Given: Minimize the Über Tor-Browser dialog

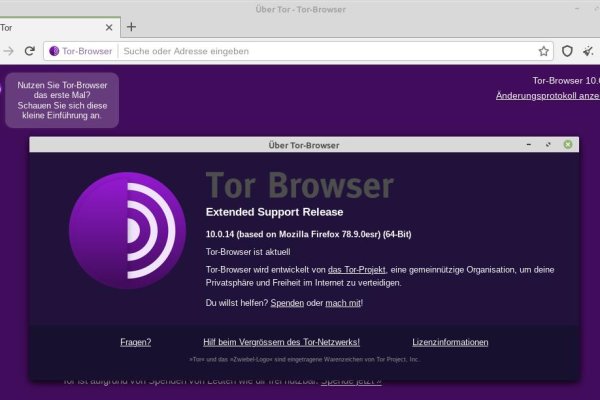Looking at the screenshot, I should (528, 145).
